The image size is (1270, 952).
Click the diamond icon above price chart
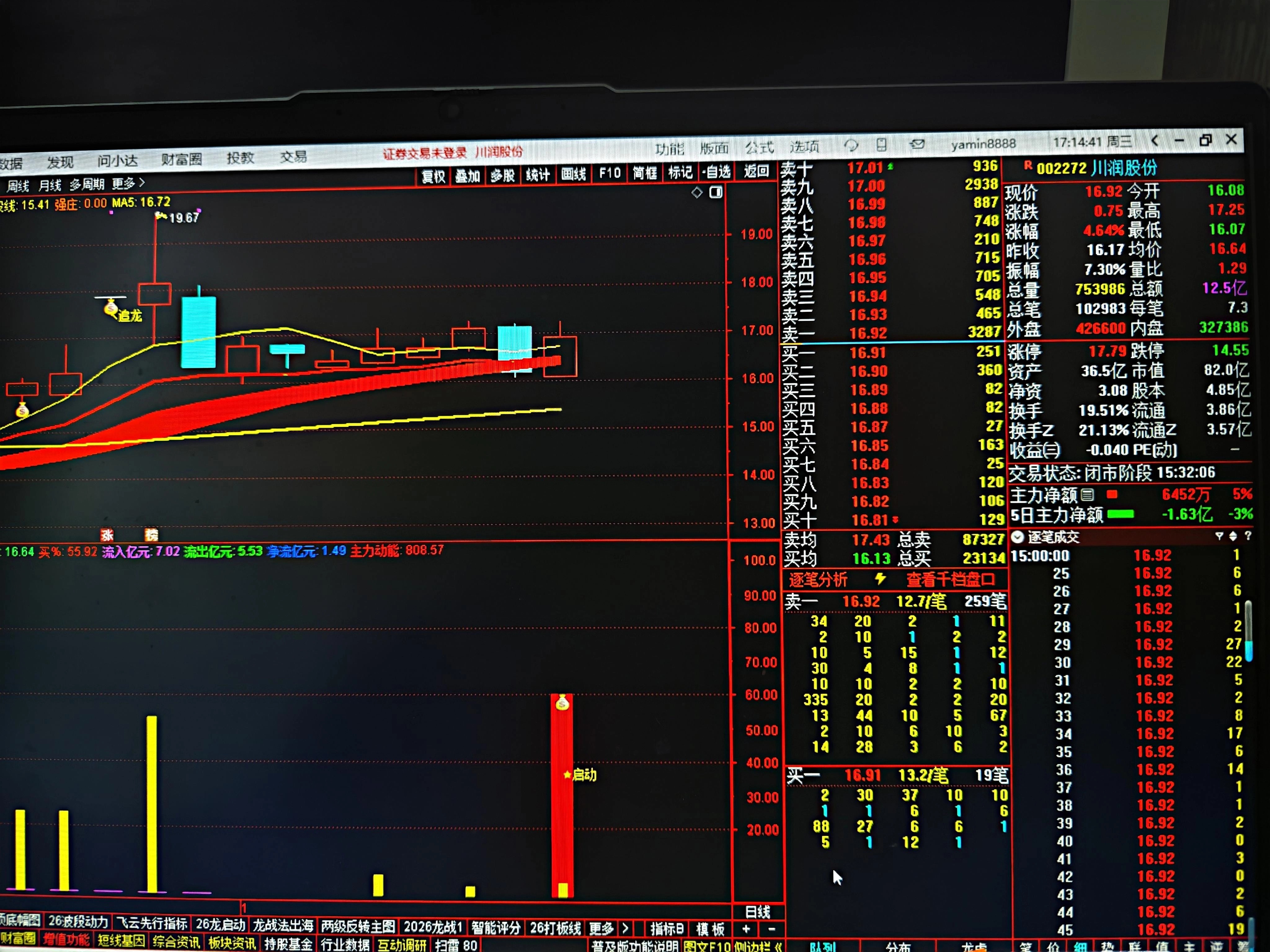tap(697, 193)
